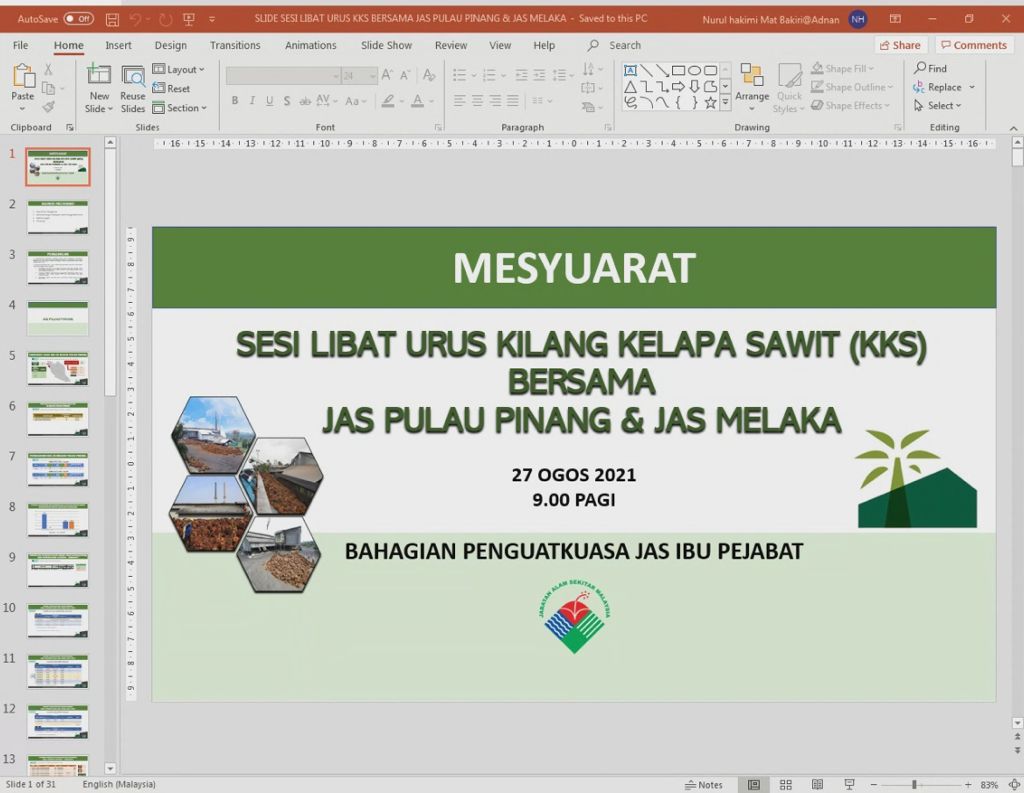
Task: Switch to the Slide Show tab
Action: pos(387,45)
